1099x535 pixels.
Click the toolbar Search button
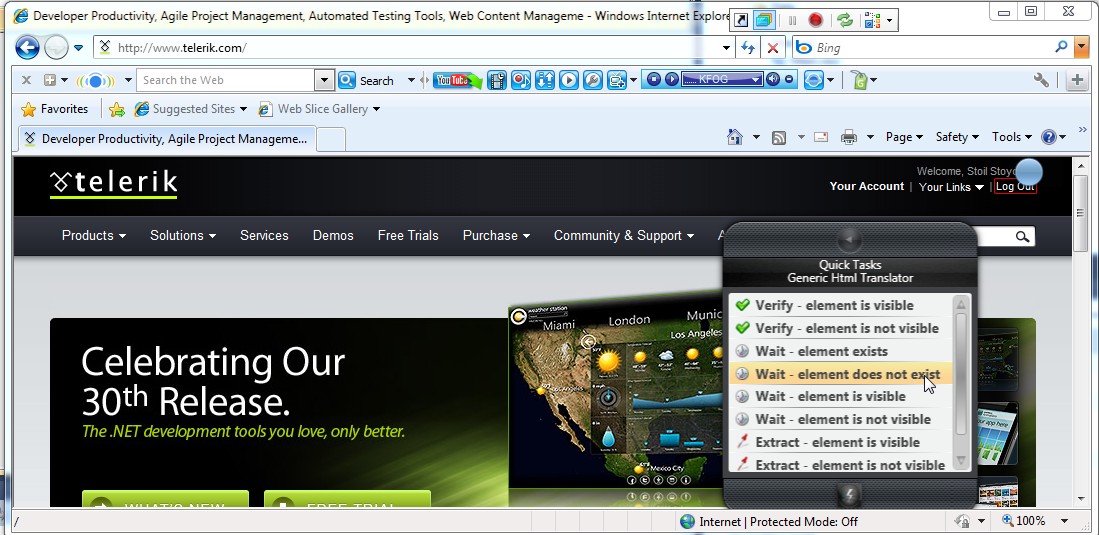click(366, 80)
